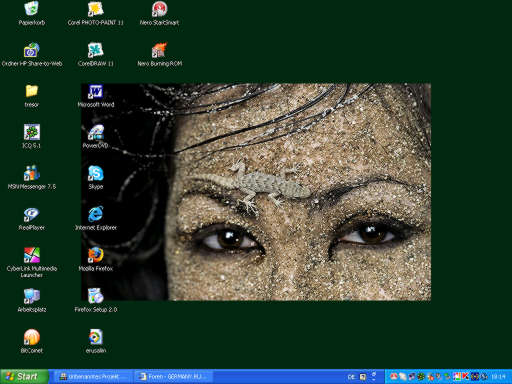This screenshot has width=512, height=384.
Task: Select the Firefox Setup 2.0 installer icon
Action: [95, 296]
